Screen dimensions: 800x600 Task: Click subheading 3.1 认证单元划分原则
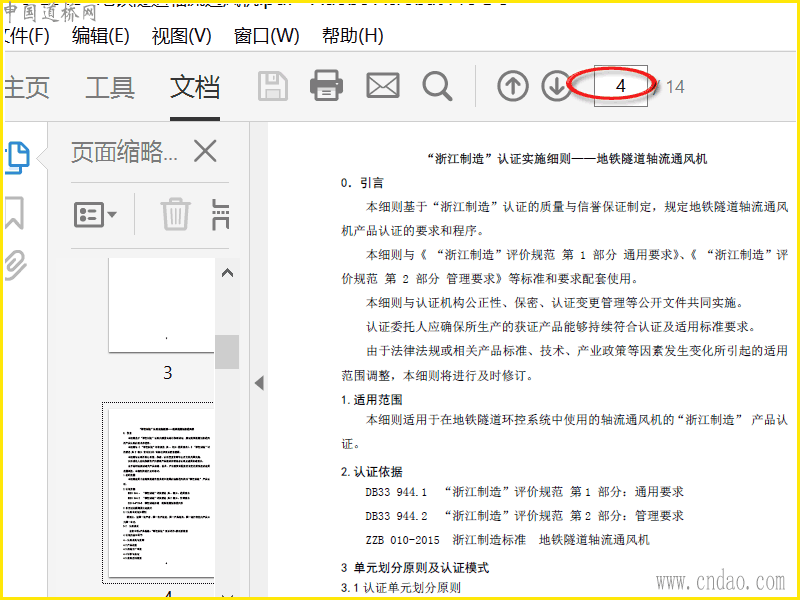(401, 588)
